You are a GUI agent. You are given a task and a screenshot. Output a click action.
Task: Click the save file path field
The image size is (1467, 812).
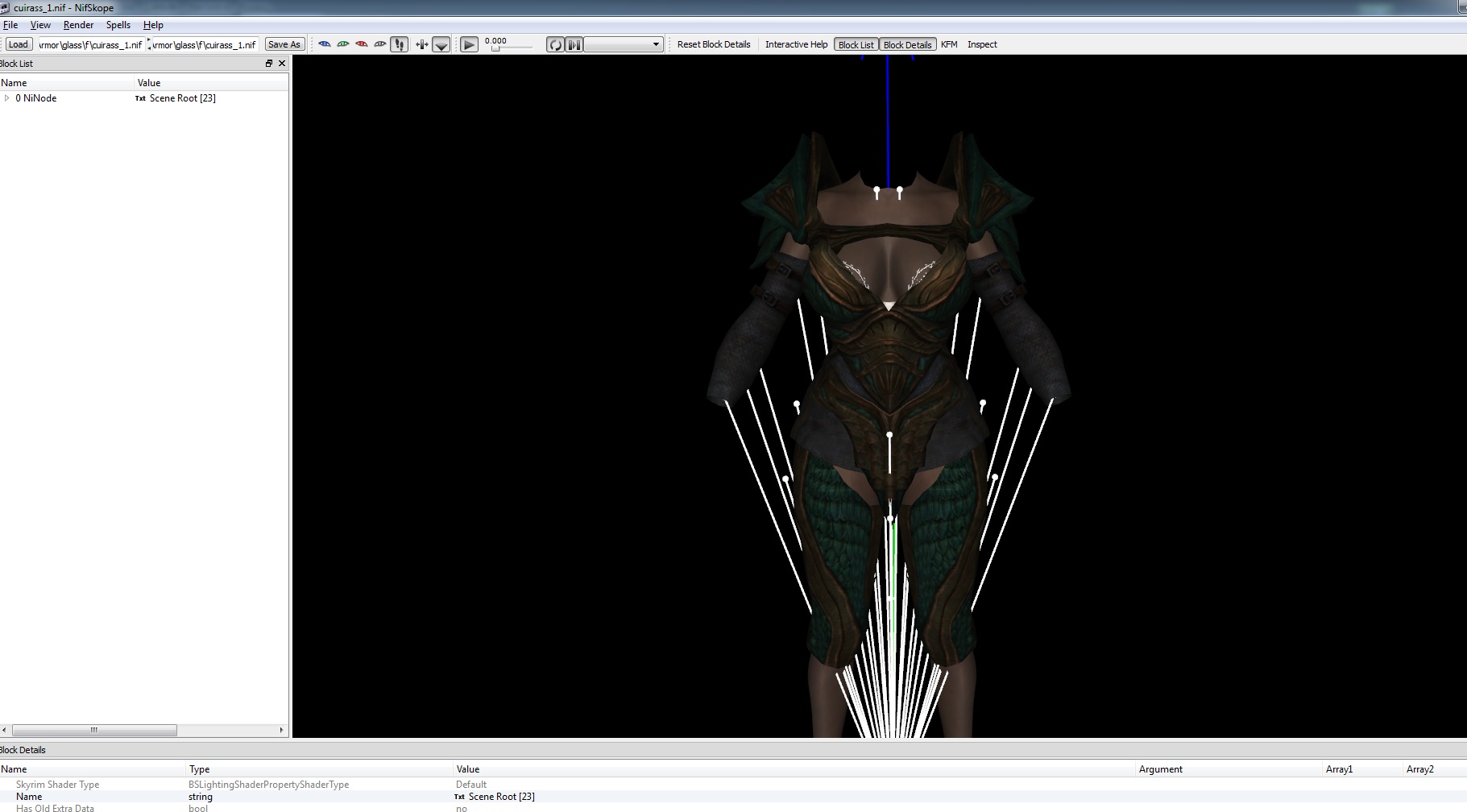[205, 44]
